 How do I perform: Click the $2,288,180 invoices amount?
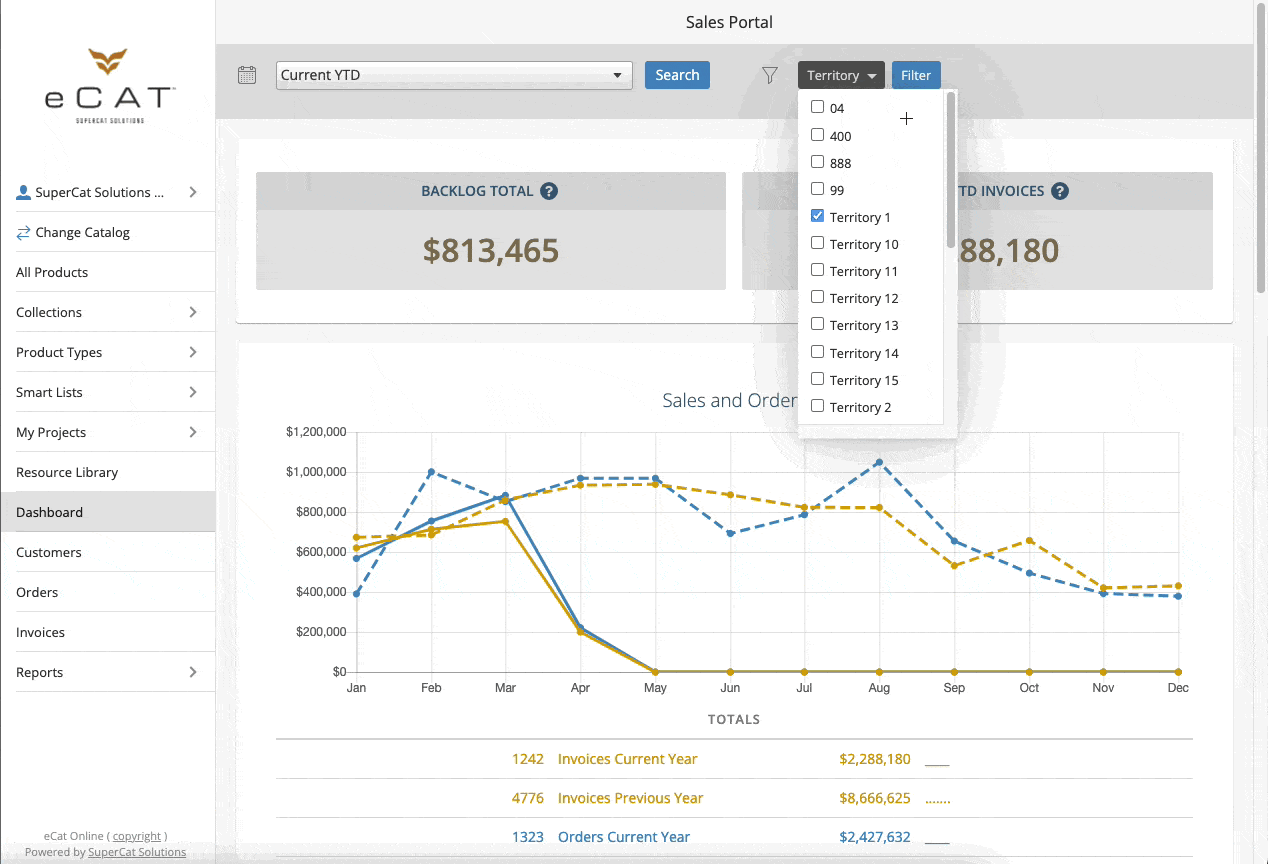875,759
